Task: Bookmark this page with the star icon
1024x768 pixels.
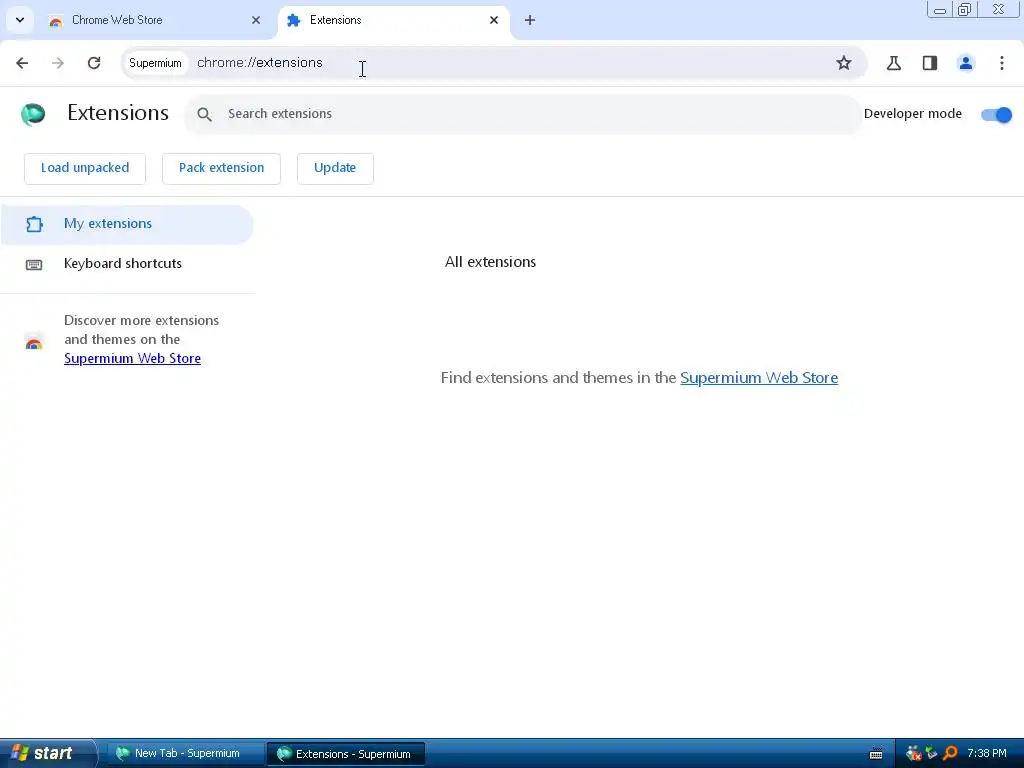Action: coord(844,63)
